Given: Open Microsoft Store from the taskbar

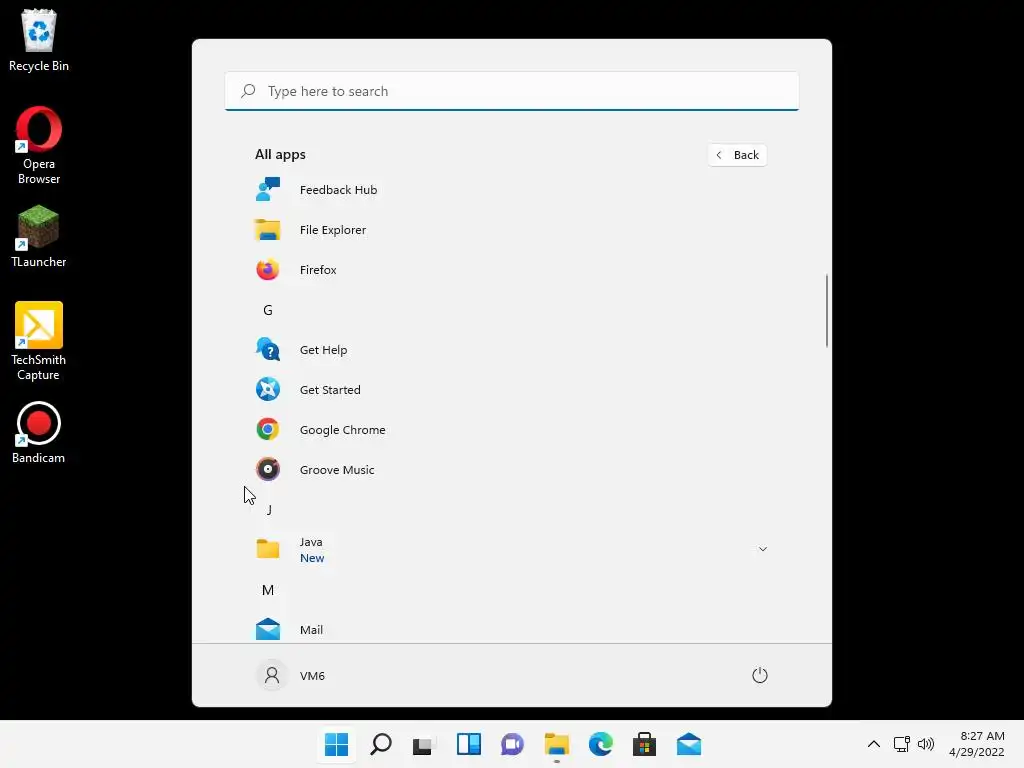Looking at the screenshot, I should pyautogui.click(x=645, y=744).
